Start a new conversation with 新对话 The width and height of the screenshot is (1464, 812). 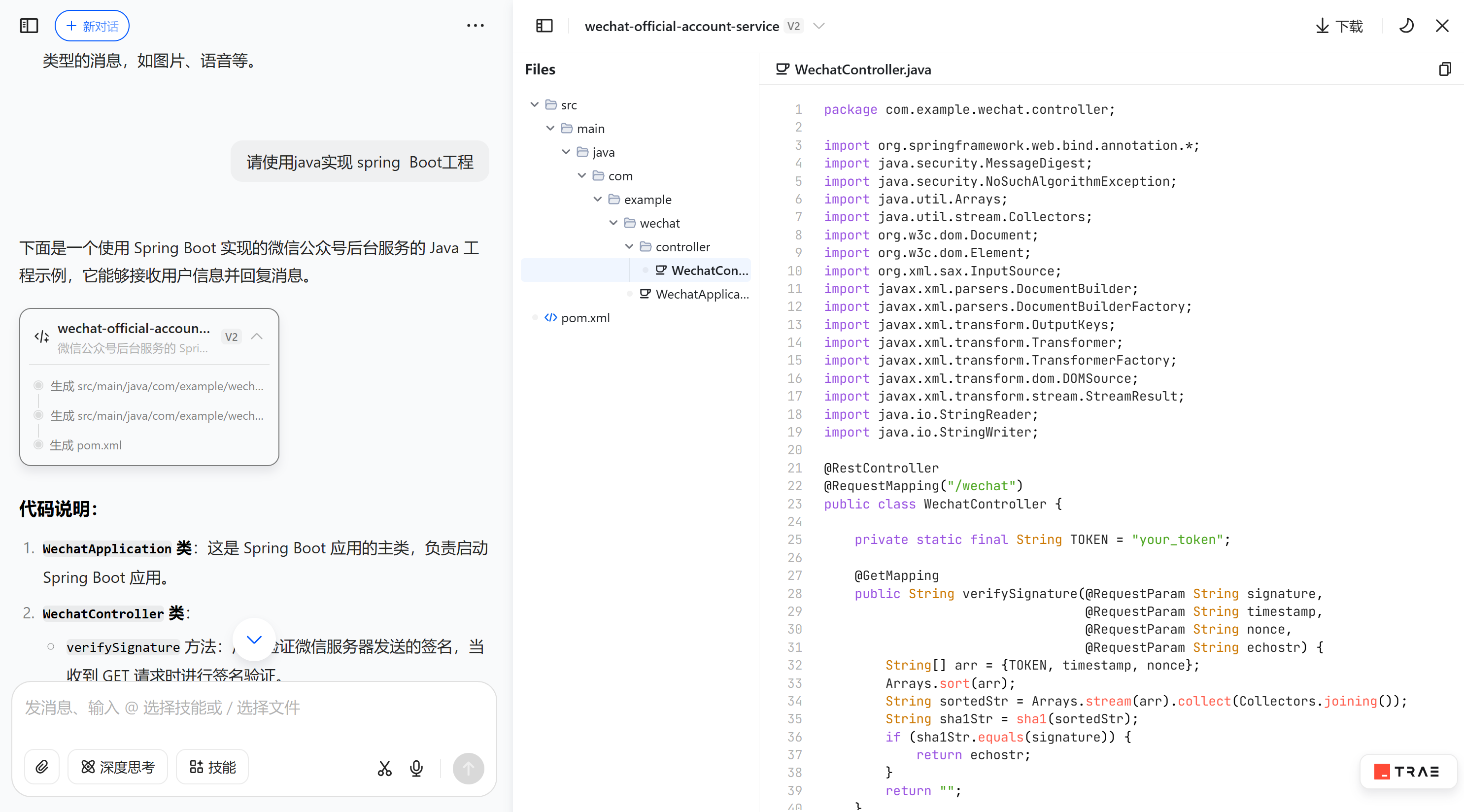pyautogui.click(x=92, y=26)
